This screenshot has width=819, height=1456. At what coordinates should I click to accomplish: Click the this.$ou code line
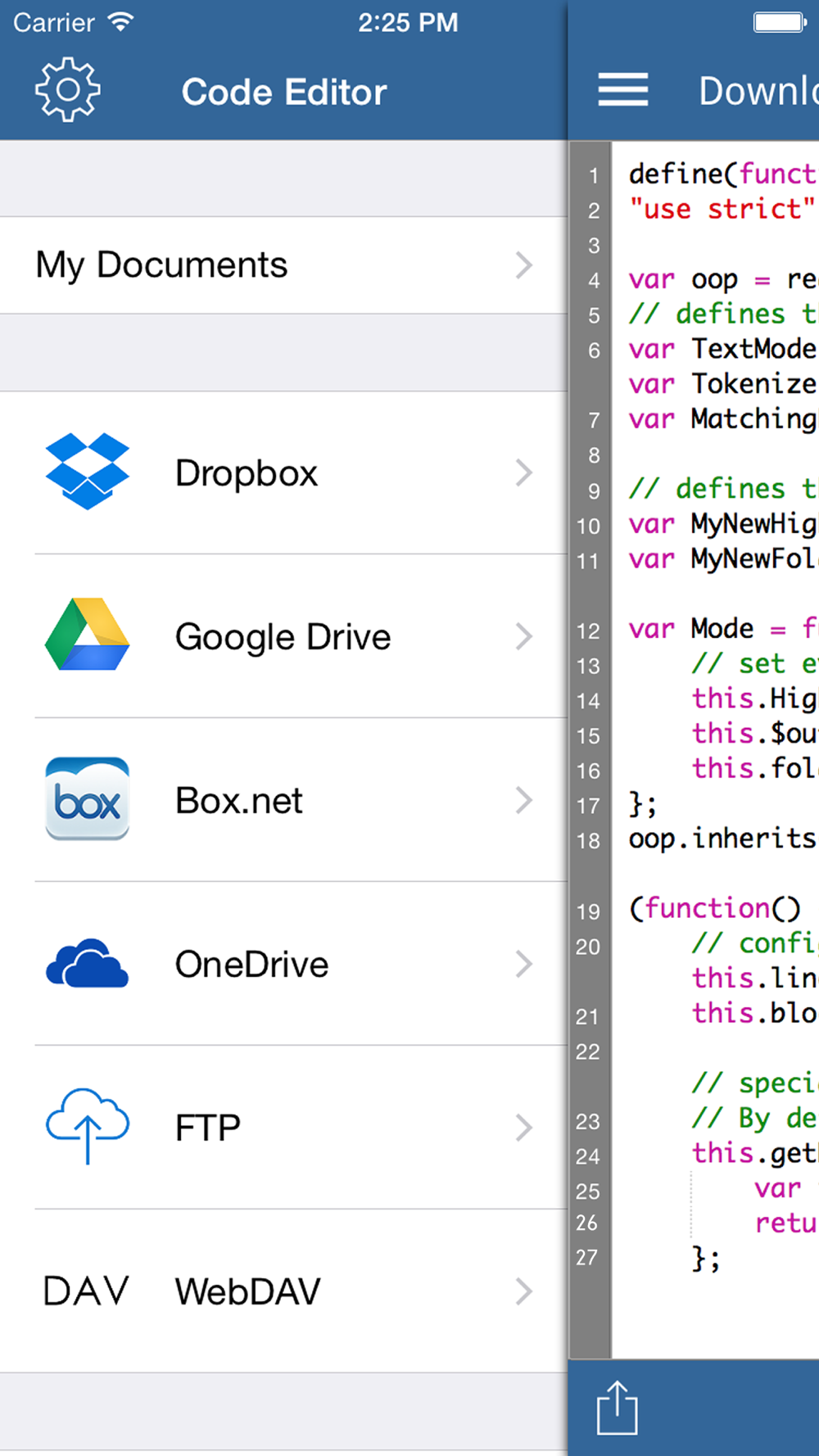(x=755, y=733)
